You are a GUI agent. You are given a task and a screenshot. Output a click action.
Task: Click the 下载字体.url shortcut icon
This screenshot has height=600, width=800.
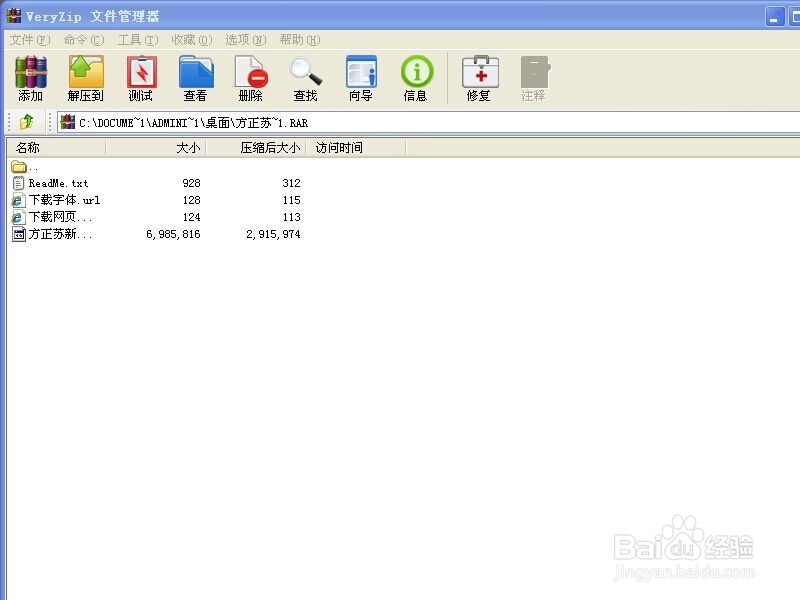pyautogui.click(x=18, y=201)
